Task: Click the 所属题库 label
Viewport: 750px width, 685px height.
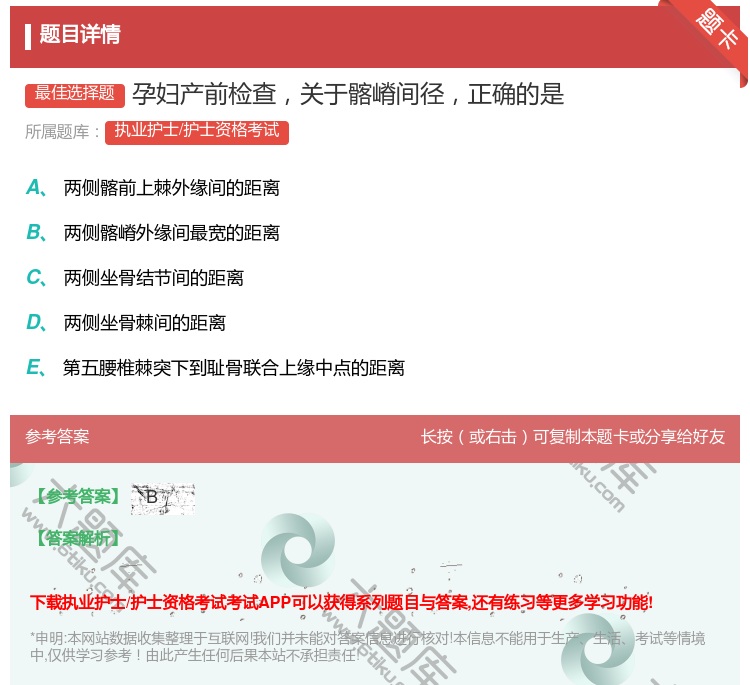Action: click(x=63, y=132)
